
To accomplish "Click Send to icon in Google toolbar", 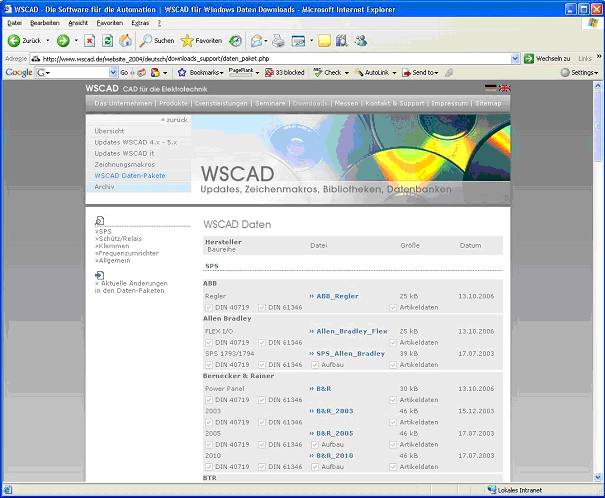I will click(x=406, y=73).
